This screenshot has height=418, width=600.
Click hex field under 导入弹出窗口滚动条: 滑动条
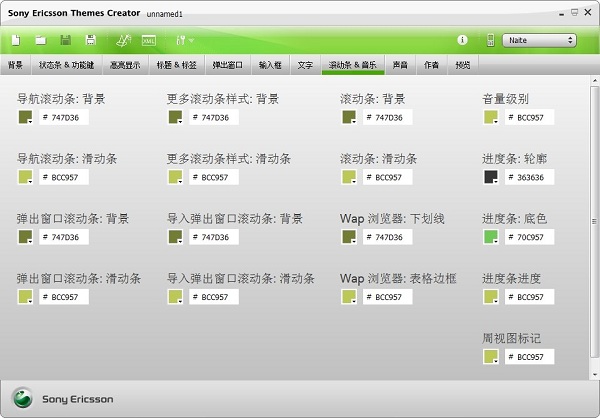point(214,297)
